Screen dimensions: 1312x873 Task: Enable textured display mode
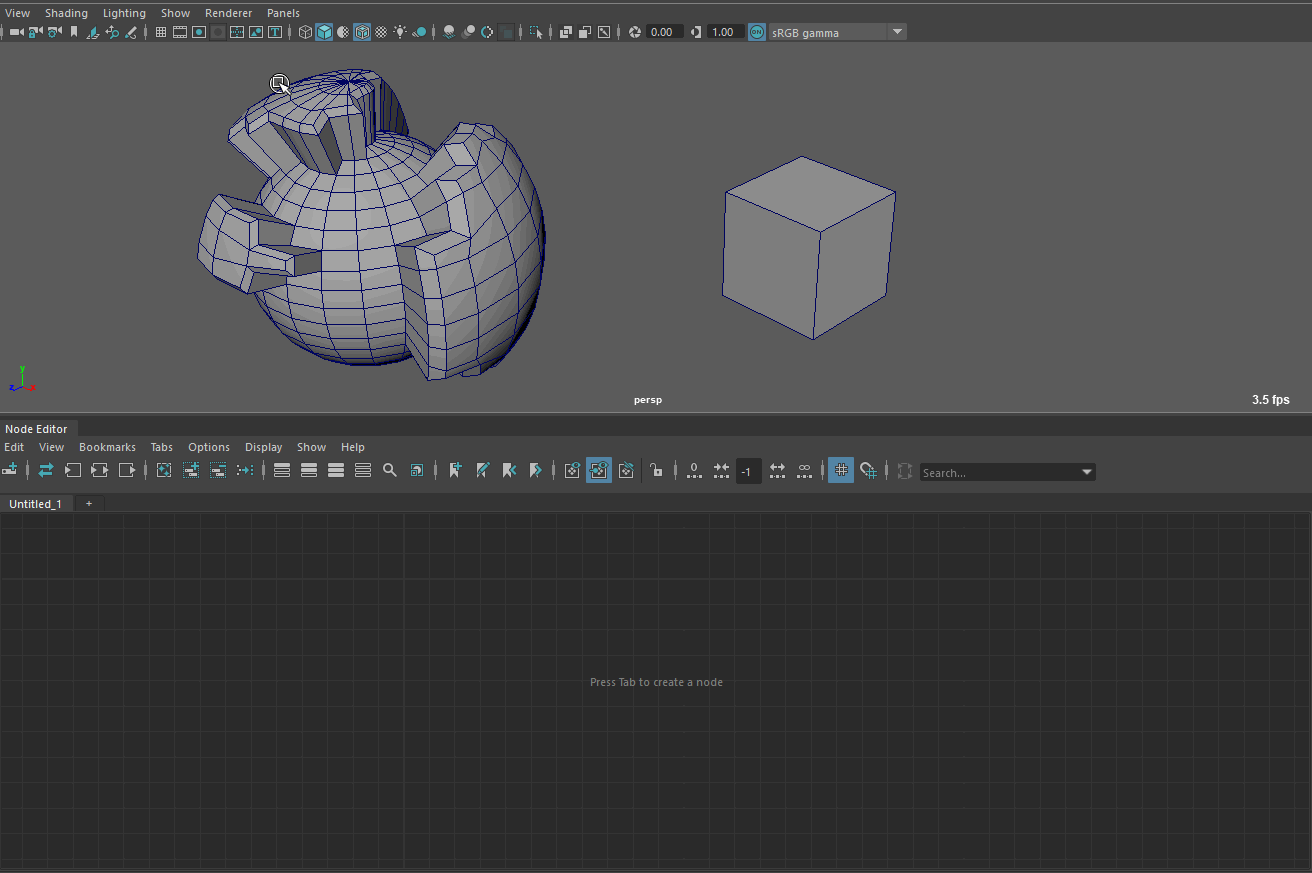(x=362, y=31)
